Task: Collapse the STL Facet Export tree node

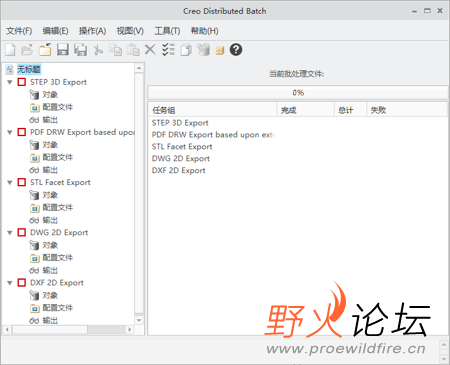Action: click(x=10, y=183)
